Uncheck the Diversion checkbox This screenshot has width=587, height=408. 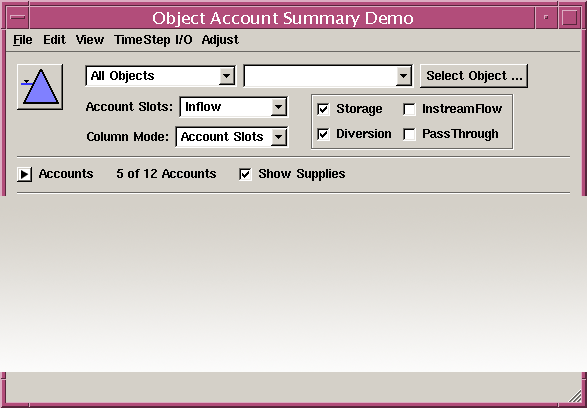click(x=323, y=134)
